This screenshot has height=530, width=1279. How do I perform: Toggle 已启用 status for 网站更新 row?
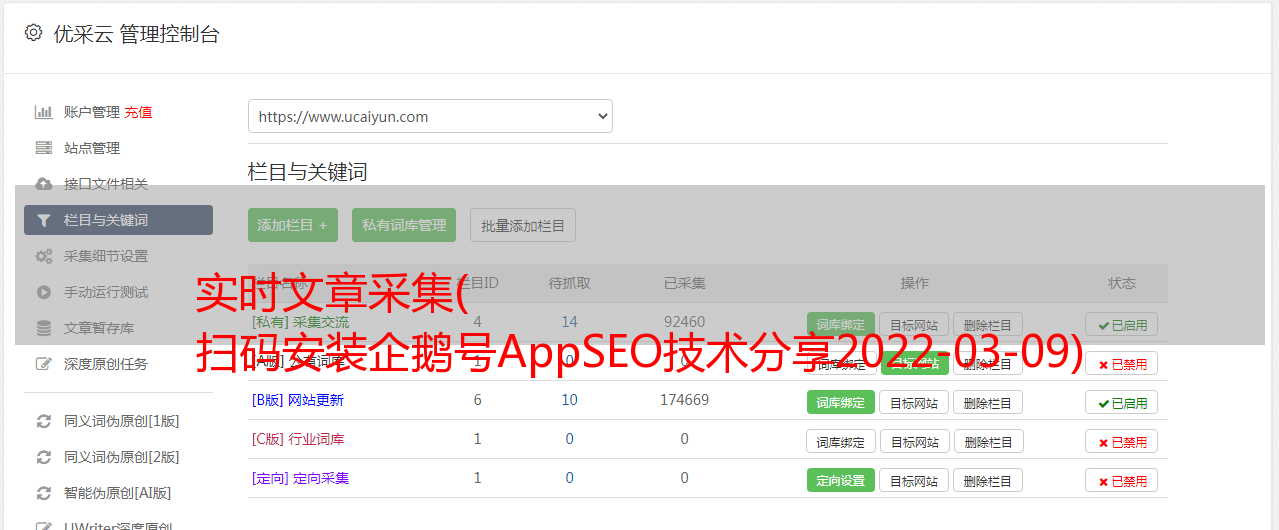click(1122, 402)
